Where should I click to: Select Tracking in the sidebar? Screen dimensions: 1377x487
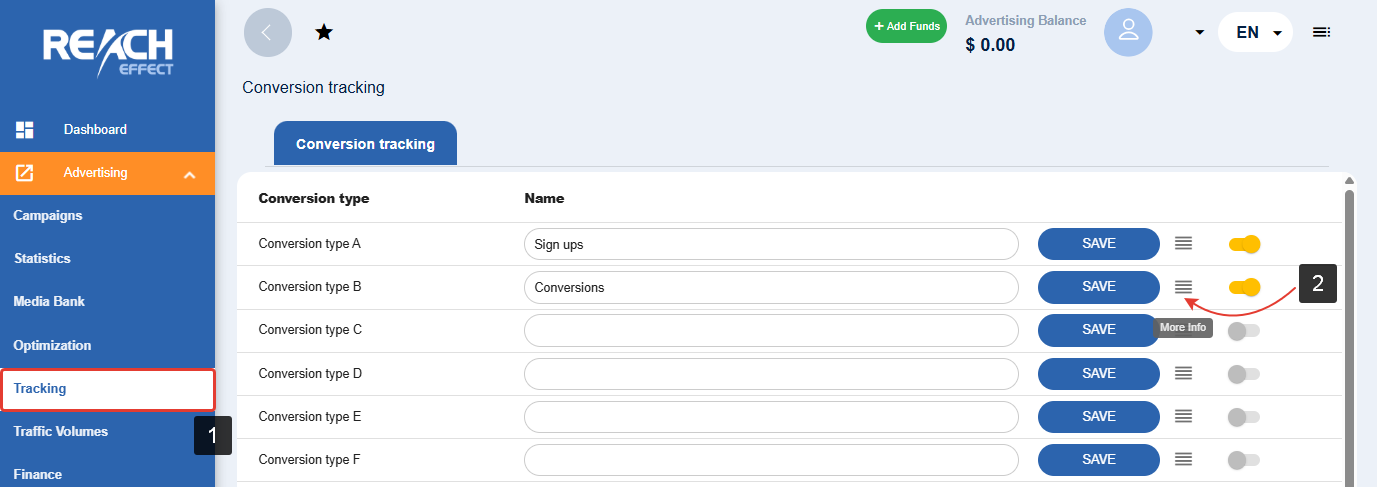click(108, 389)
